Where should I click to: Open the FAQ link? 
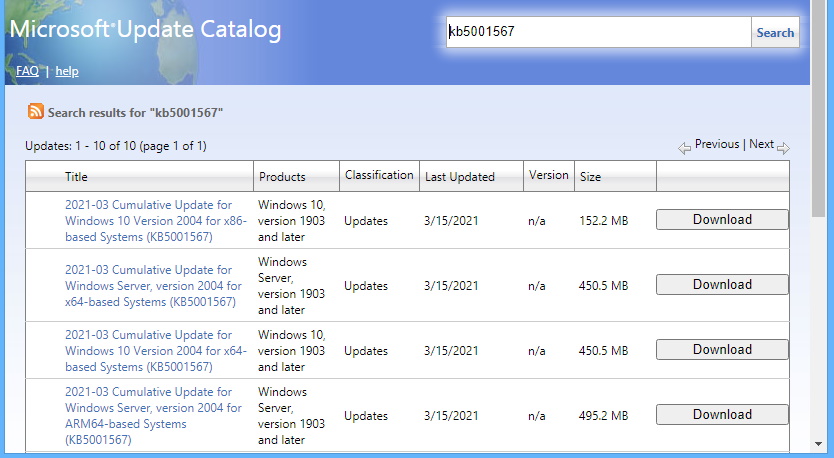27,71
